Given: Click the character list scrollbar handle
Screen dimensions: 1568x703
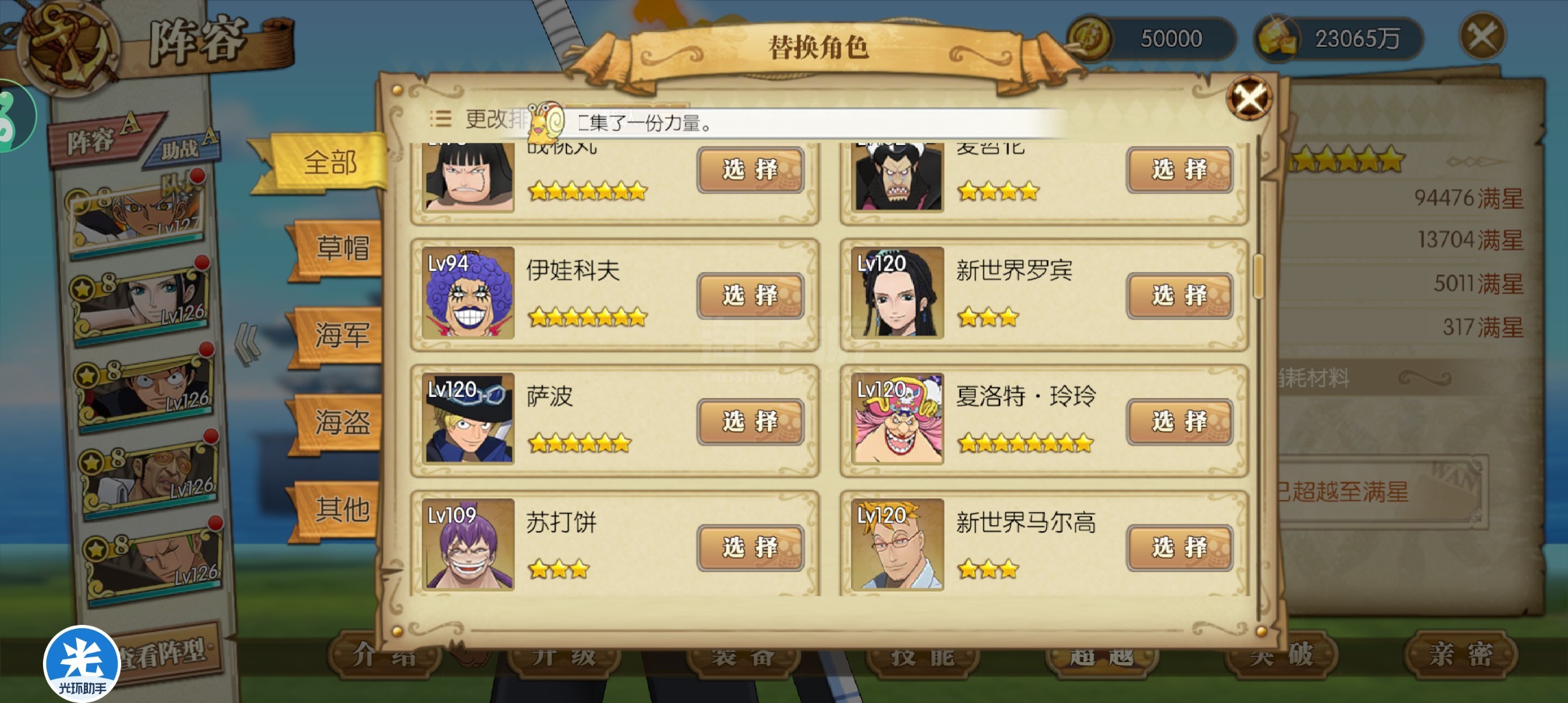Looking at the screenshot, I should click(1258, 276).
